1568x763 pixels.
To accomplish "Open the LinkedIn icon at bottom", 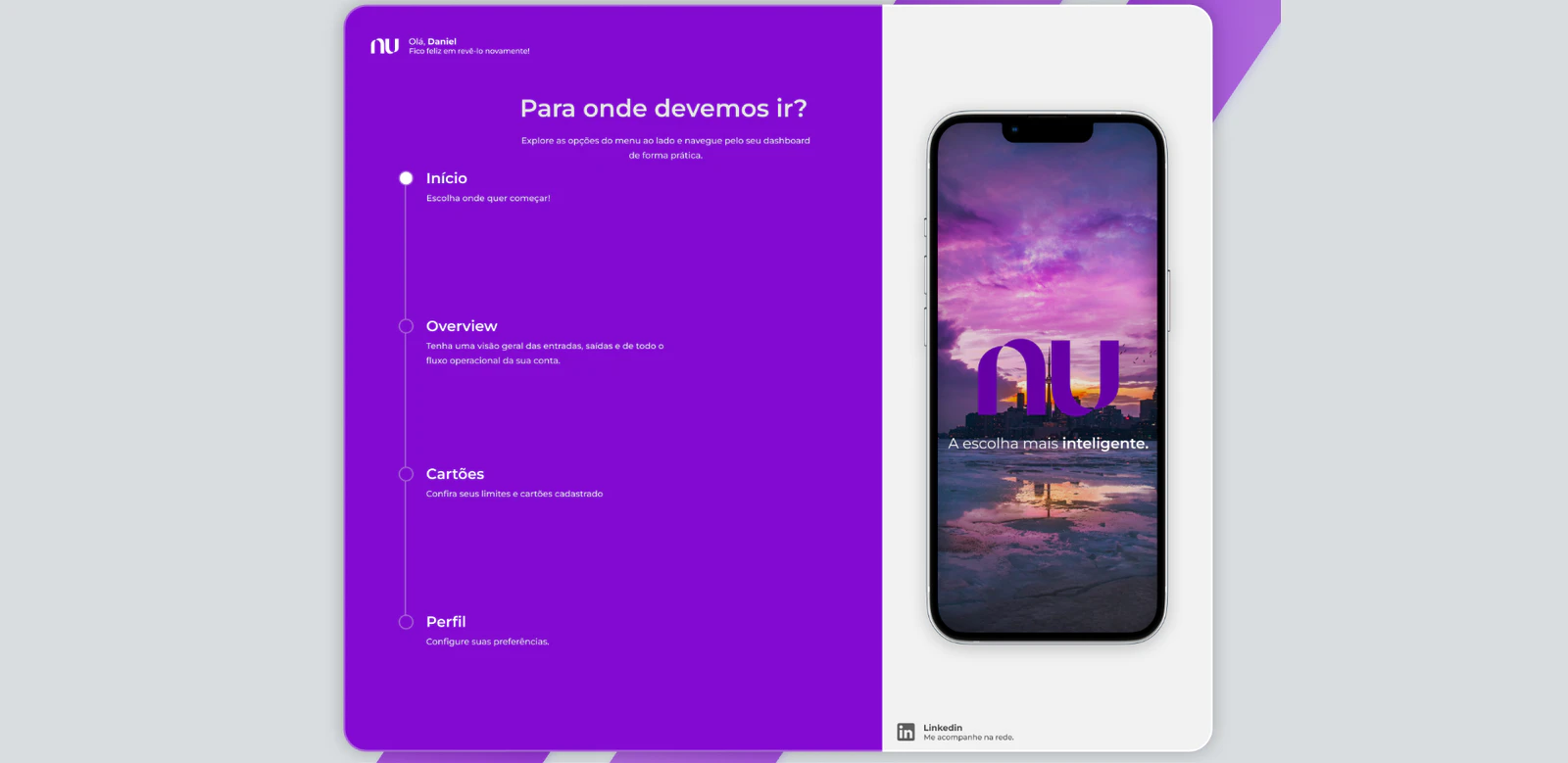I will 906,732.
